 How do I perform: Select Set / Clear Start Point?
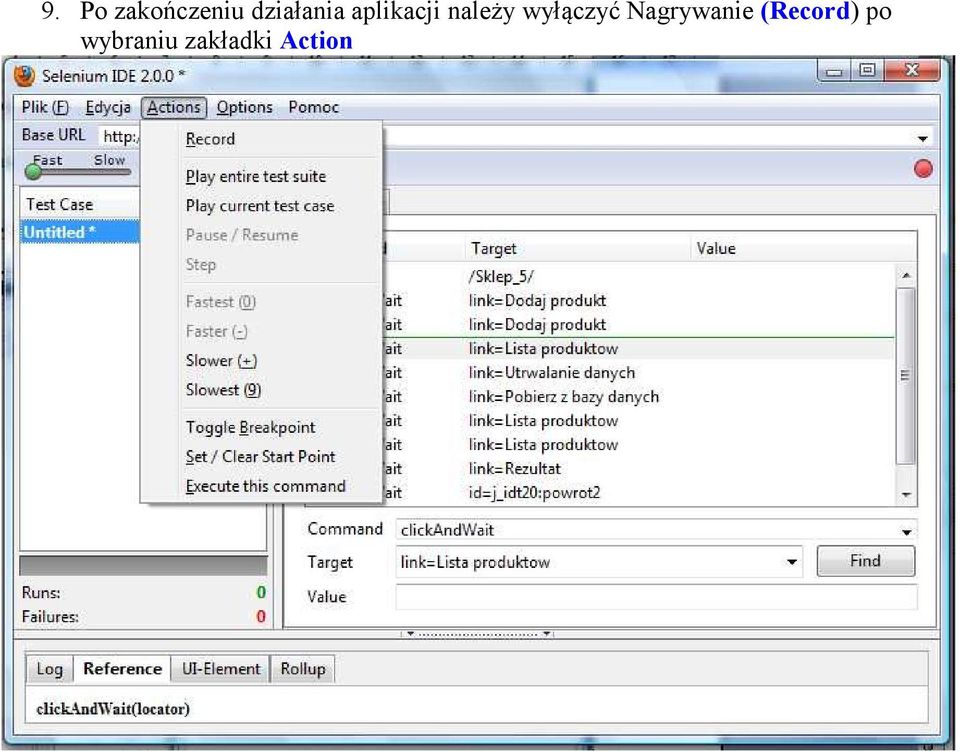(x=260, y=457)
